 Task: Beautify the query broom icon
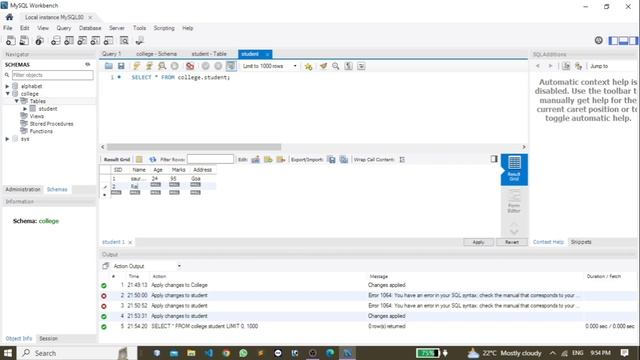323,66
